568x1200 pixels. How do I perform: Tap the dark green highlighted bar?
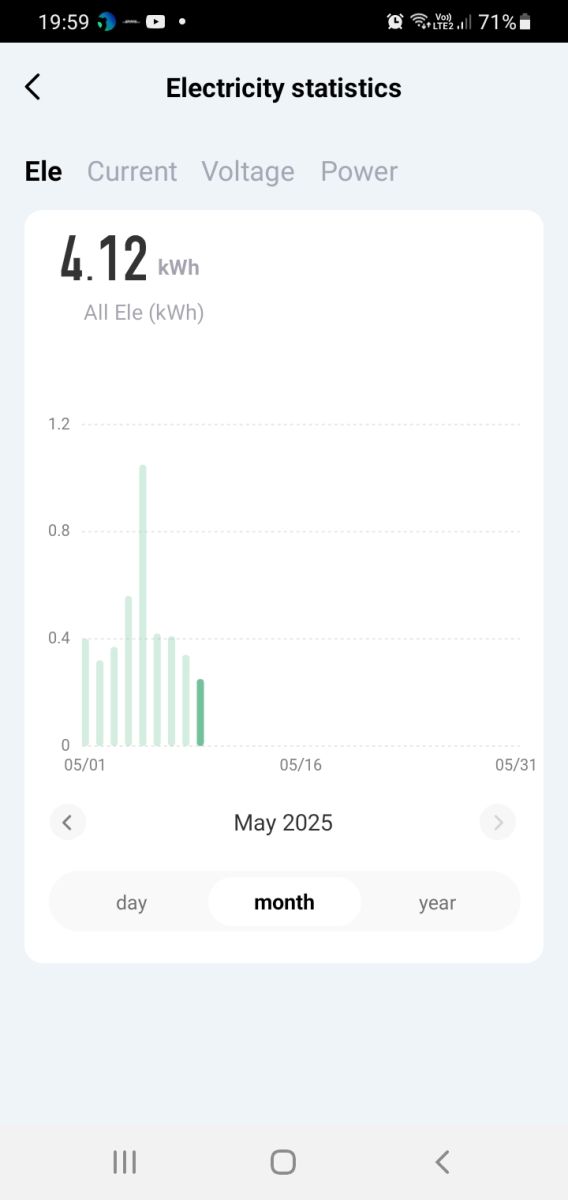[200, 712]
